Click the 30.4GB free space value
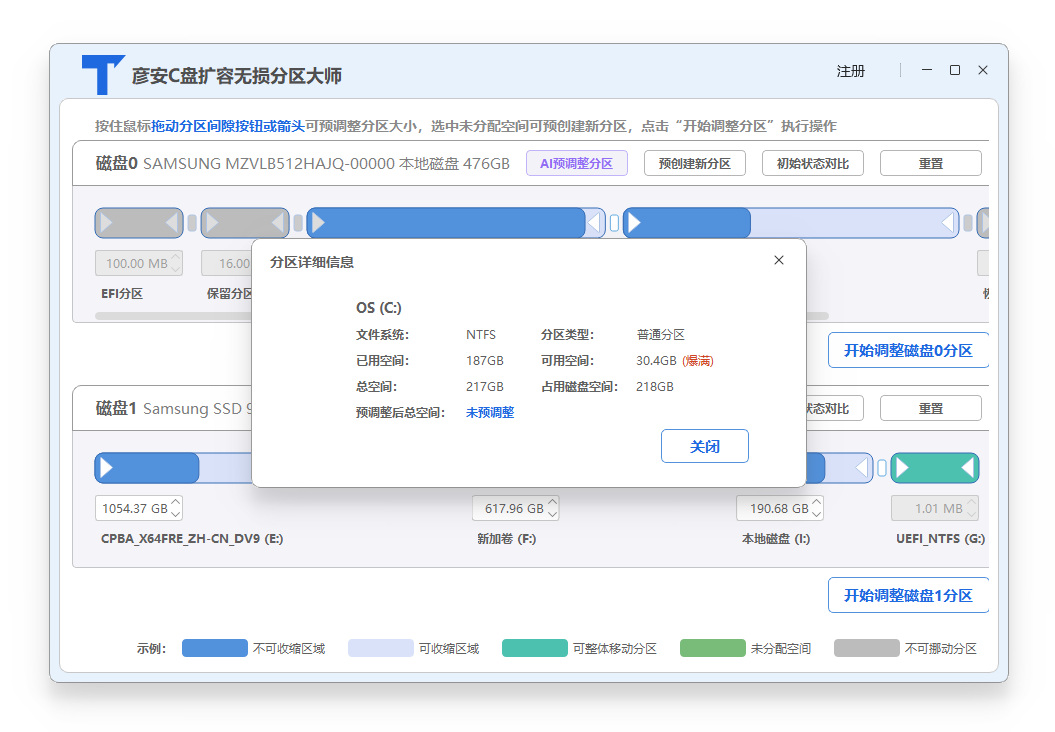The image size is (1055, 732). pos(656,361)
